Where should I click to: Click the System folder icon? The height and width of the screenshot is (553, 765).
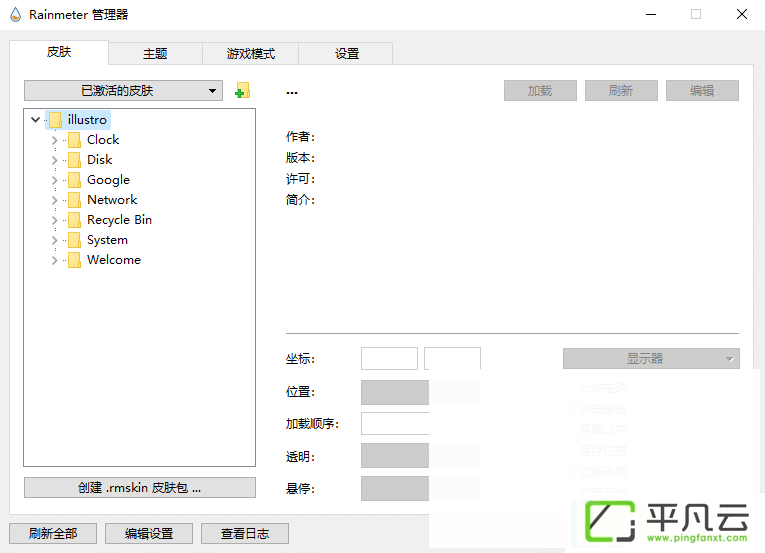click(x=75, y=240)
